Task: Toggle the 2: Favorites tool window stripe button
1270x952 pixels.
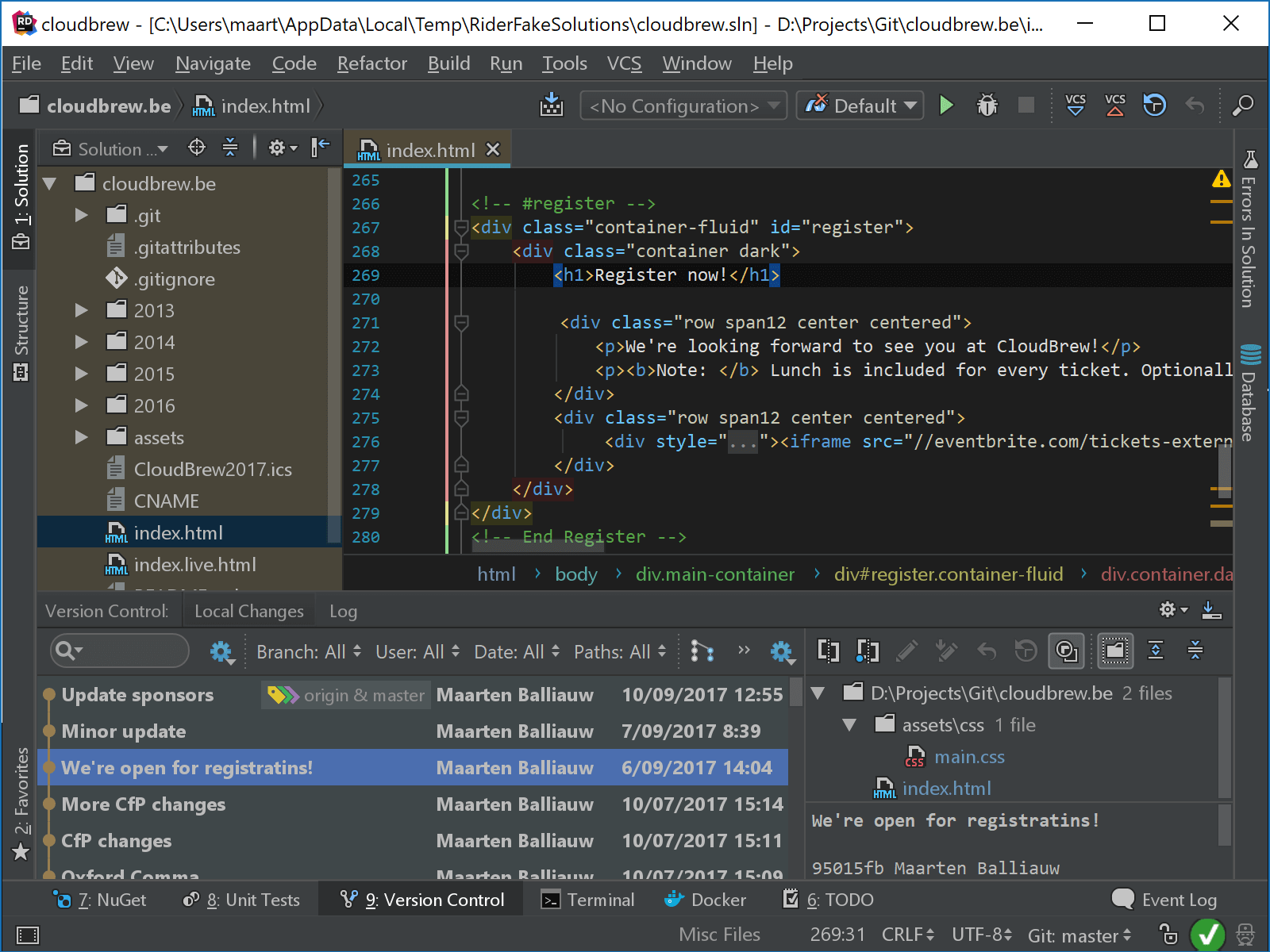Action: [x=21, y=804]
